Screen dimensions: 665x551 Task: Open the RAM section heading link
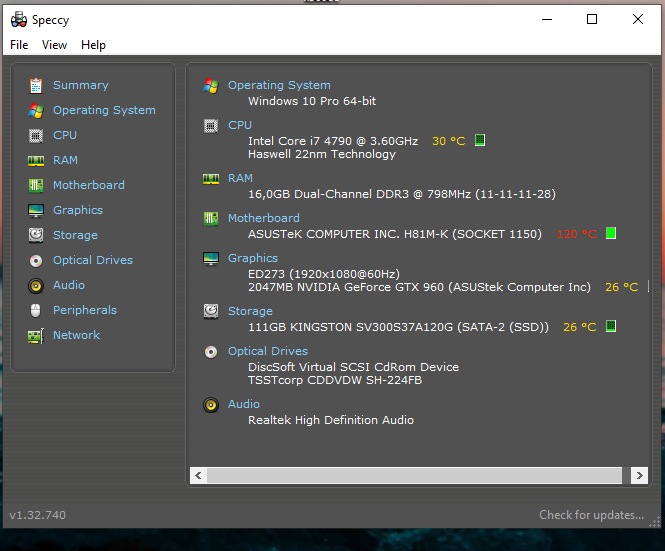coord(240,178)
